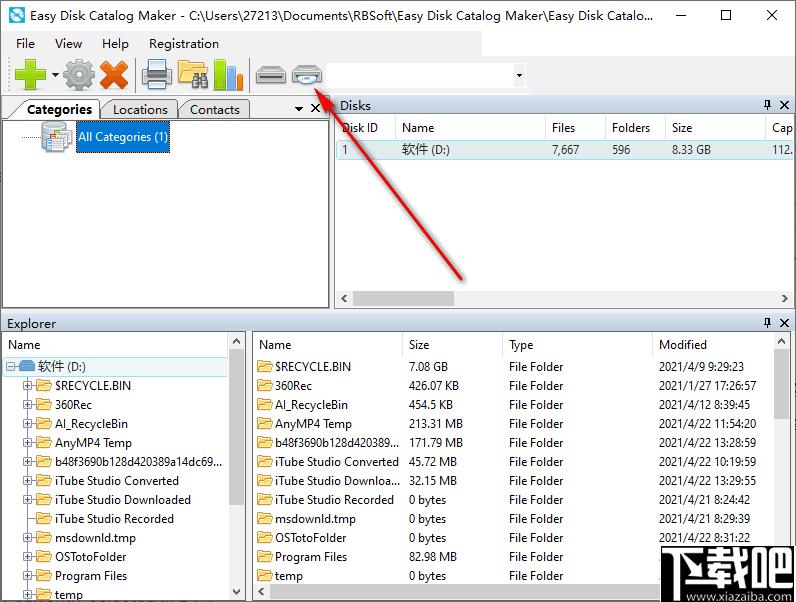796x602 pixels.
Task: Sort disks by the Name column header
Action: (x=470, y=127)
